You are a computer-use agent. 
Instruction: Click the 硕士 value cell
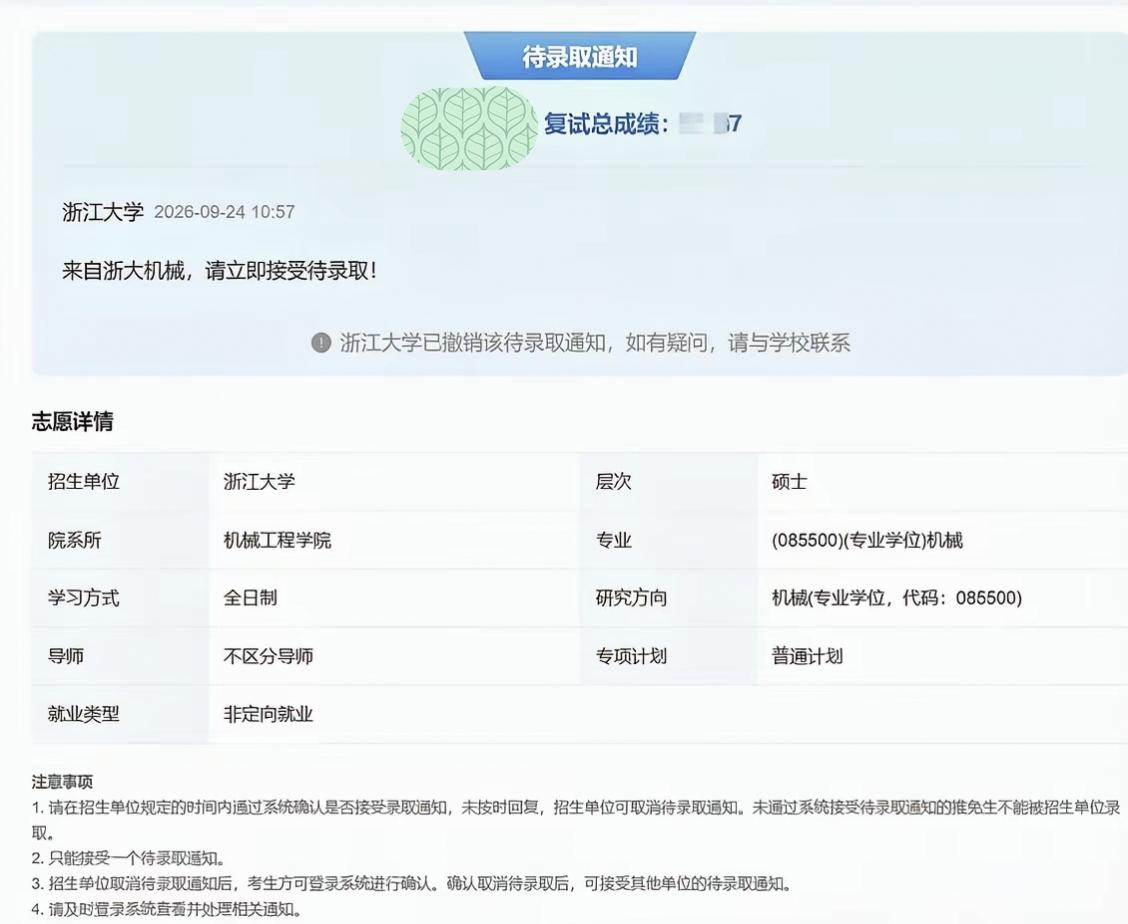(x=943, y=481)
